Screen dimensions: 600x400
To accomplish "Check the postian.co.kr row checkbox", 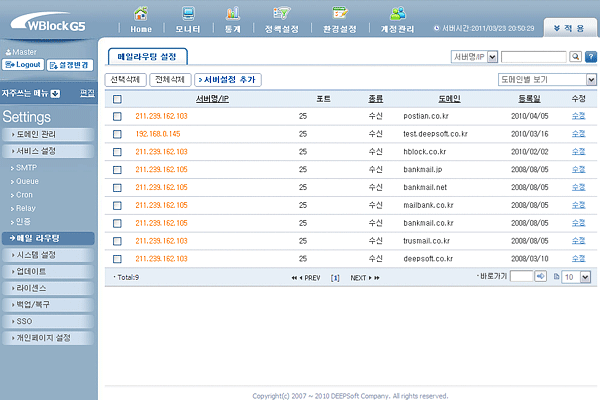I will point(117,116).
